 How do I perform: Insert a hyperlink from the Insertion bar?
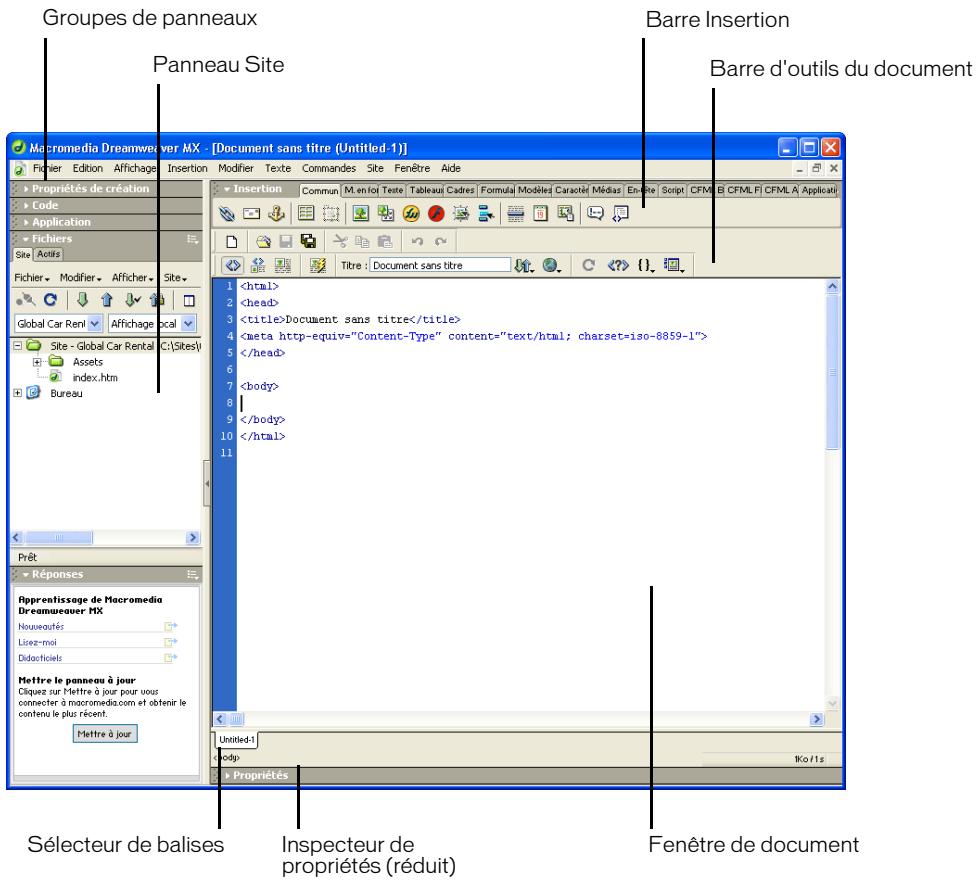(227, 214)
